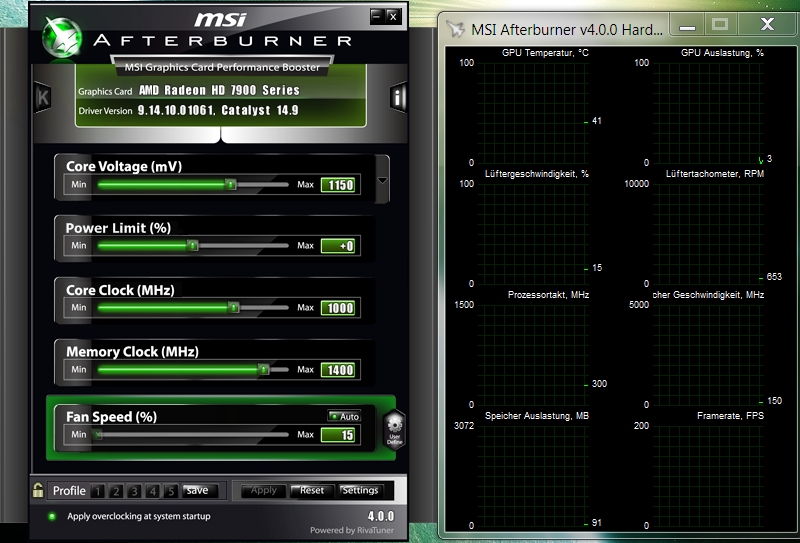This screenshot has height=543, width=800.
Task: Select profile slot 4
Action: coord(153,491)
